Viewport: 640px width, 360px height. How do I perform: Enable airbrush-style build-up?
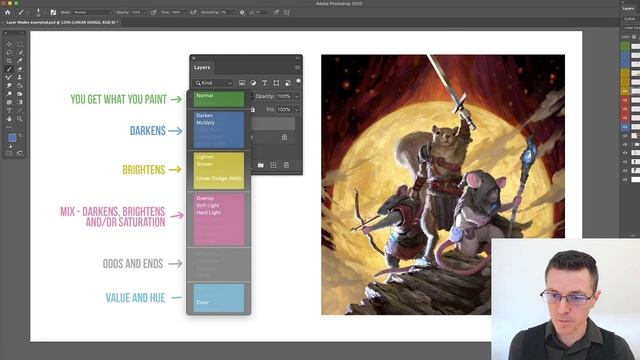pyautogui.click(x=193, y=12)
